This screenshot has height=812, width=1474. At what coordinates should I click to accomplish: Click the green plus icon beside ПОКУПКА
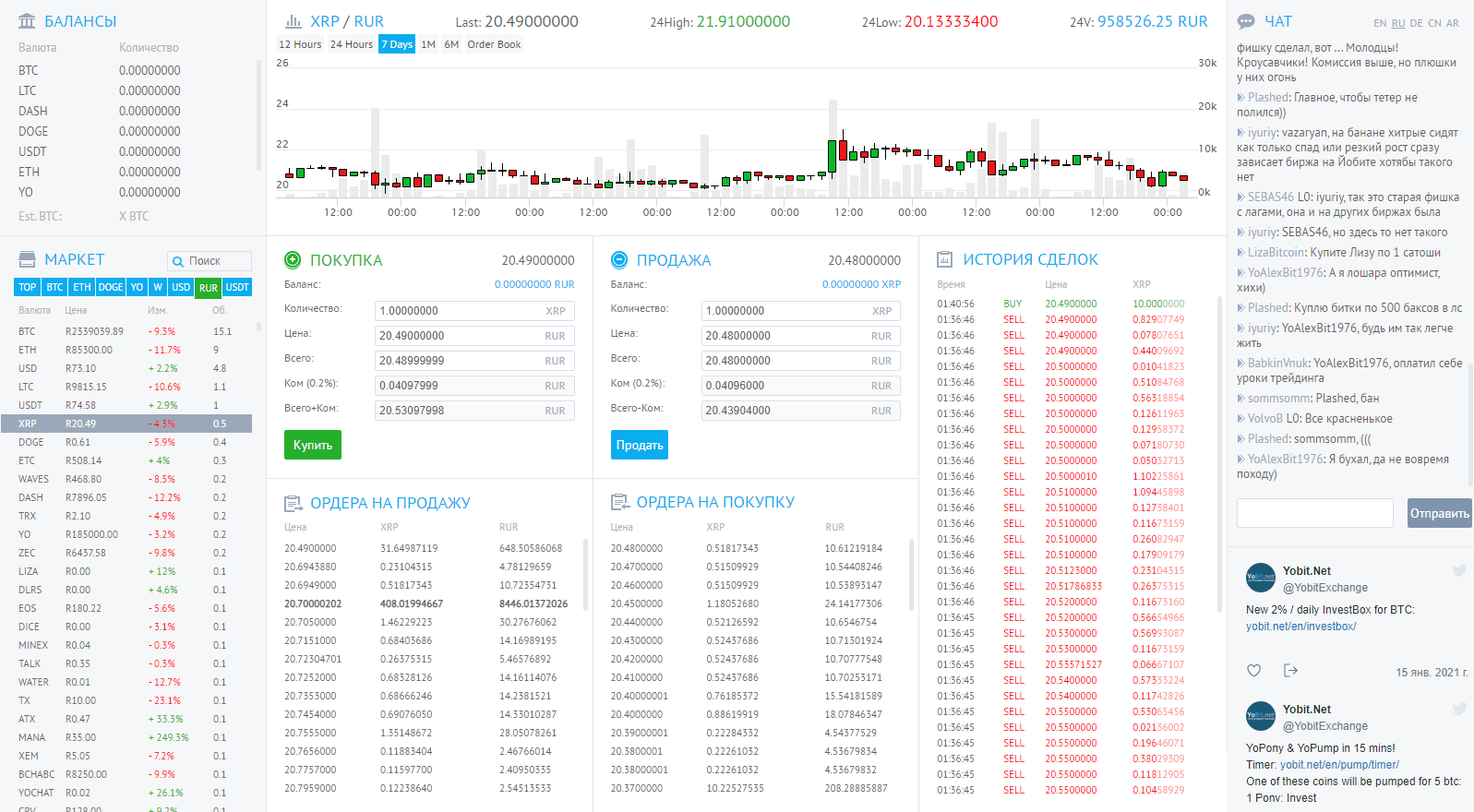(293, 260)
